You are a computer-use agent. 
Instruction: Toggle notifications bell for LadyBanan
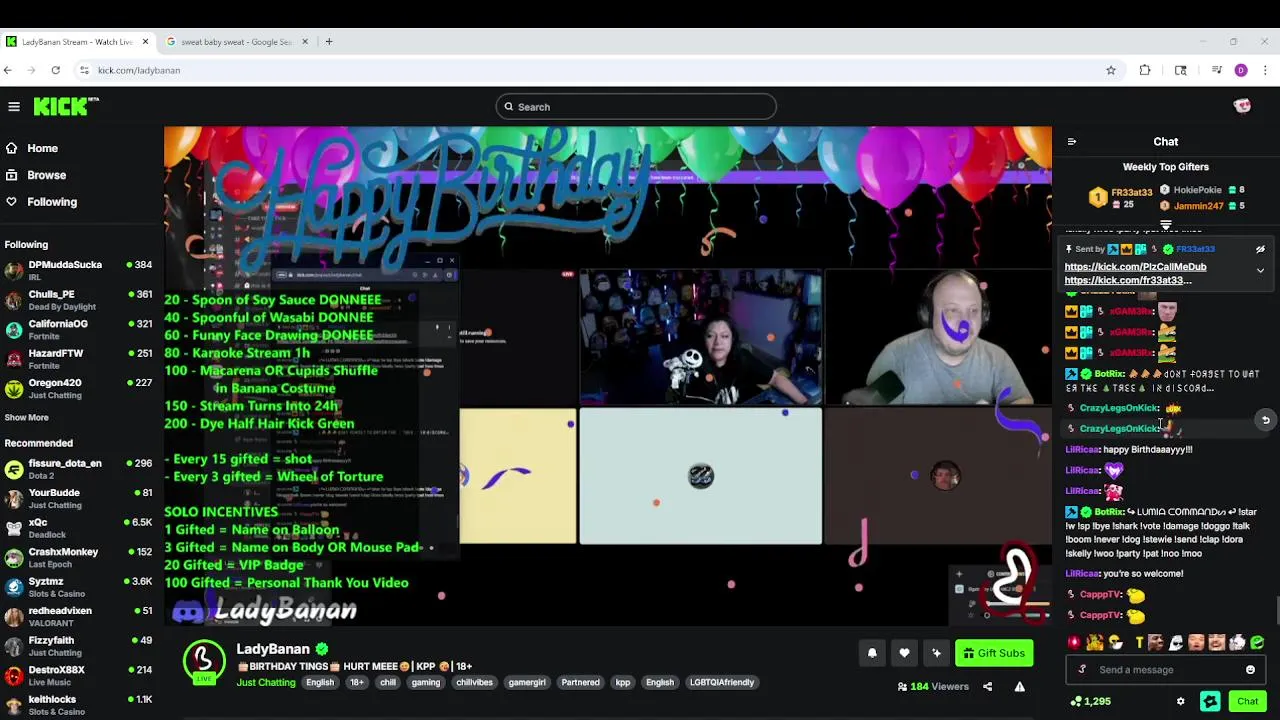[872, 653]
